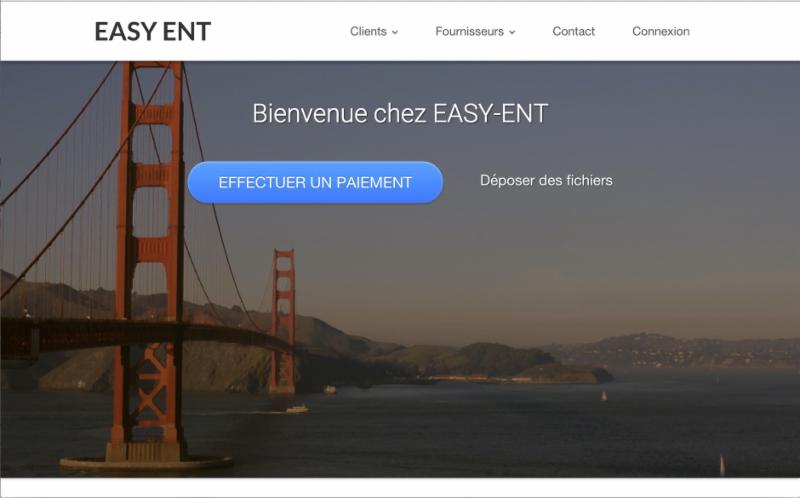Viewport: 800px width, 498px height.
Task: Select the Bienvenue chez EASY-ENT heading
Action: [x=400, y=113]
